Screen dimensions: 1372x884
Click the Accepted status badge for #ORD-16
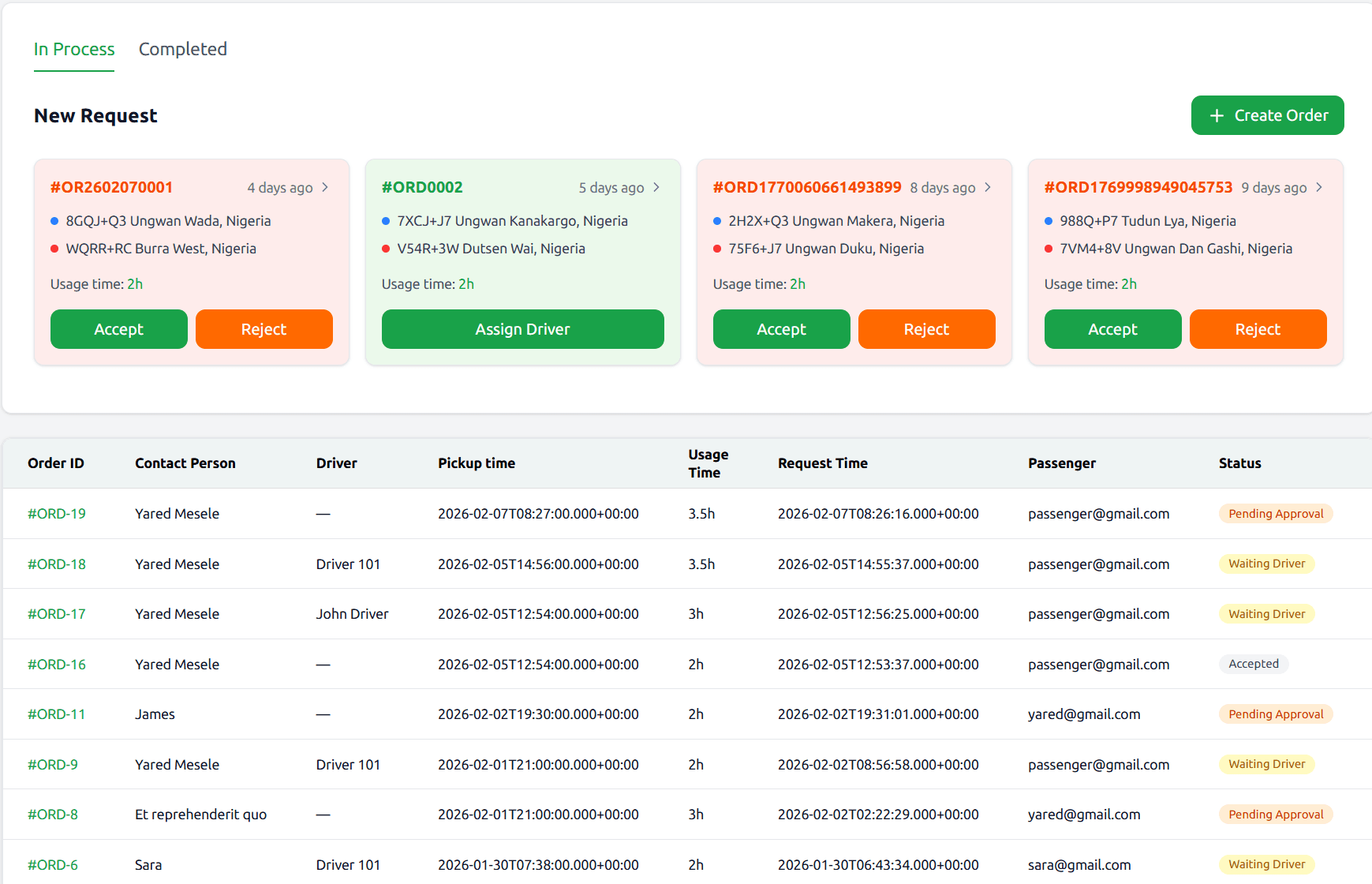(x=1253, y=664)
